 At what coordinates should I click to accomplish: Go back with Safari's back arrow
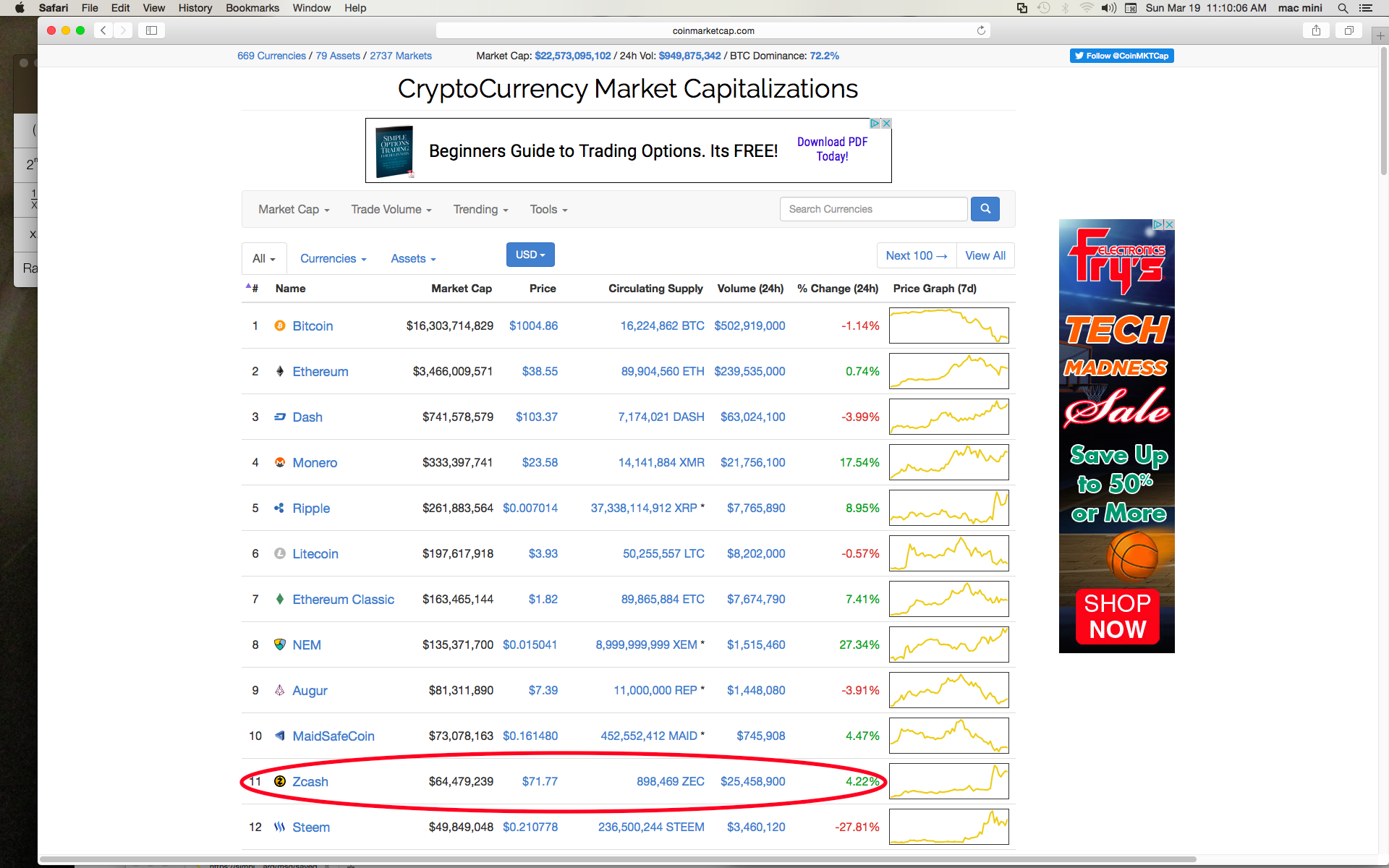pos(103,30)
